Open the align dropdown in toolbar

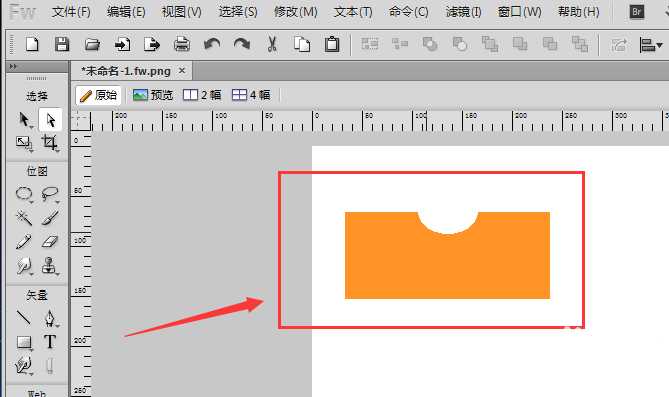651,44
